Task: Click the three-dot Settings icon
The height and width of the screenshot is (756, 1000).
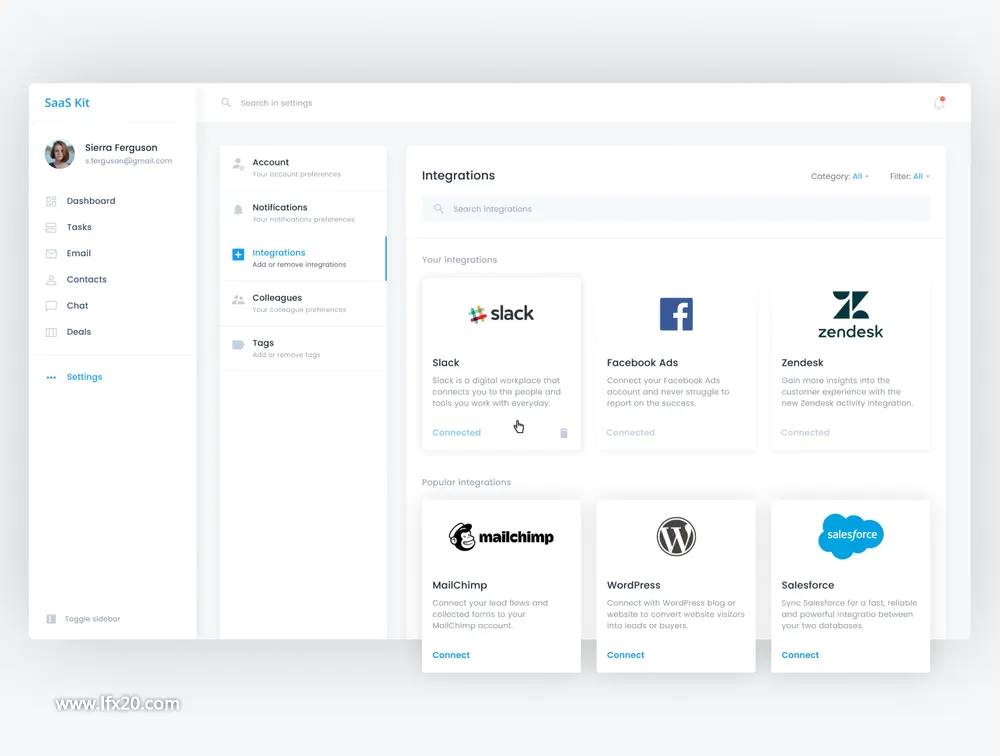Action: pos(51,378)
